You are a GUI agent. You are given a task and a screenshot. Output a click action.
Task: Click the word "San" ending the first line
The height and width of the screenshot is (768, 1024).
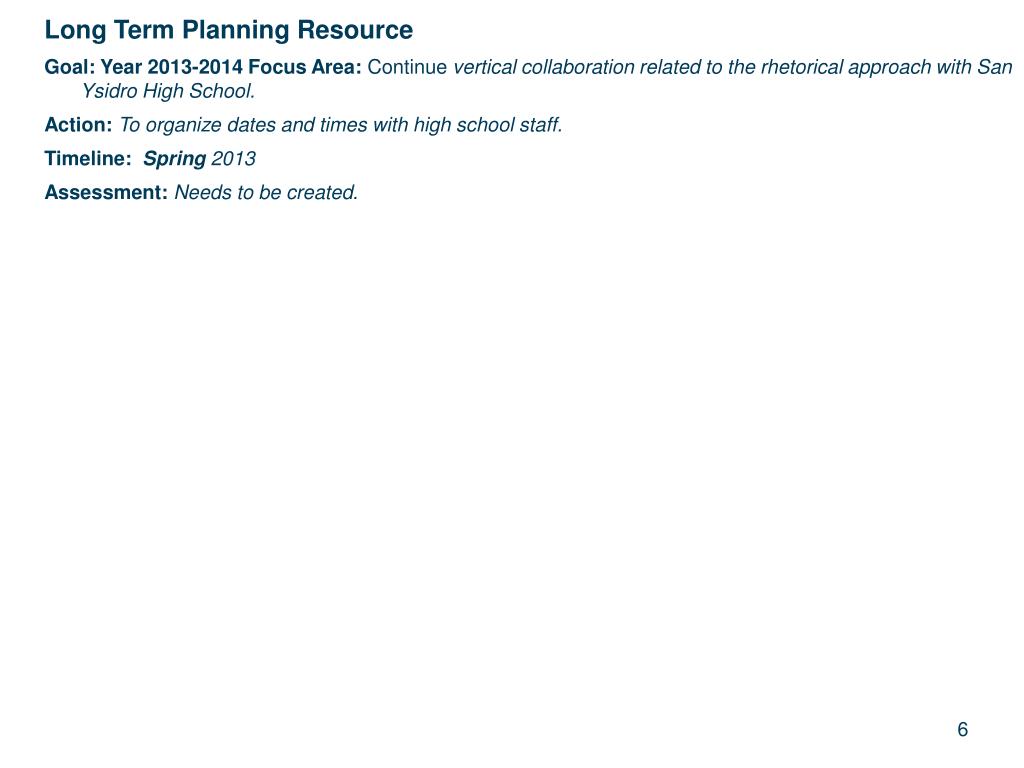coord(995,68)
